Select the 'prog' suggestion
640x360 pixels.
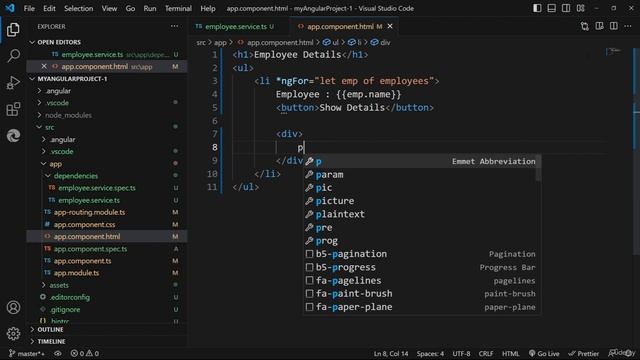pyautogui.click(x=420, y=241)
